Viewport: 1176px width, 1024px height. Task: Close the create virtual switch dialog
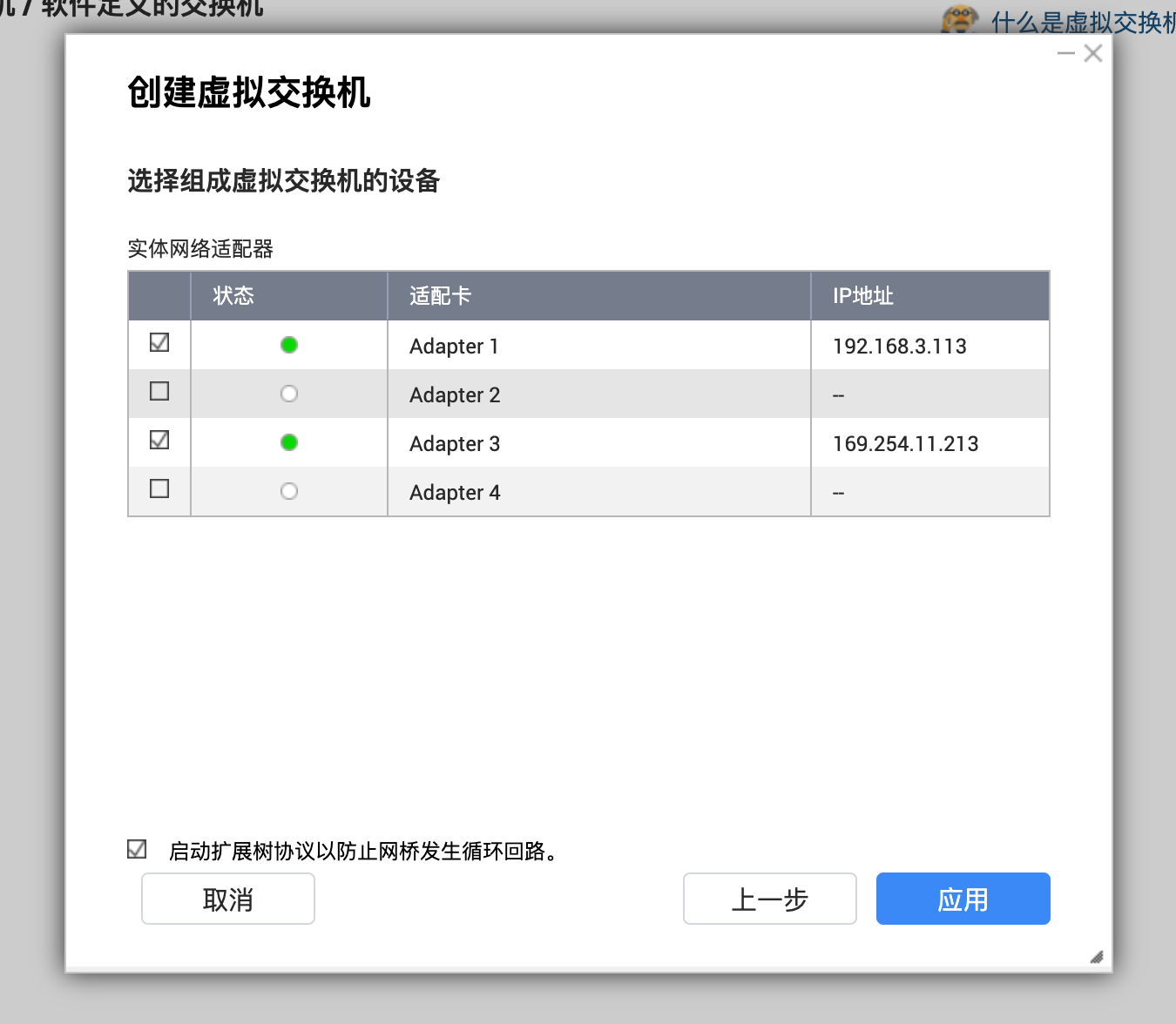pyautogui.click(x=1093, y=54)
